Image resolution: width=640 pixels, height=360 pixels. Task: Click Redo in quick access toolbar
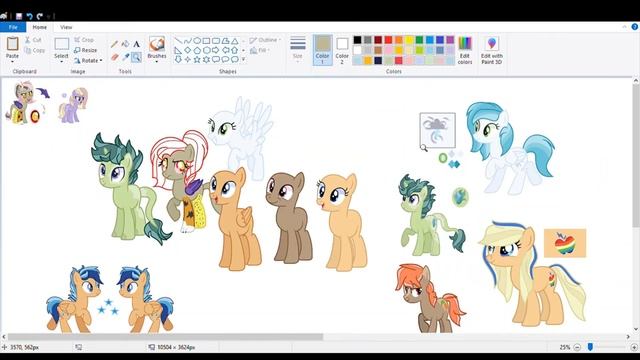click(40, 16)
